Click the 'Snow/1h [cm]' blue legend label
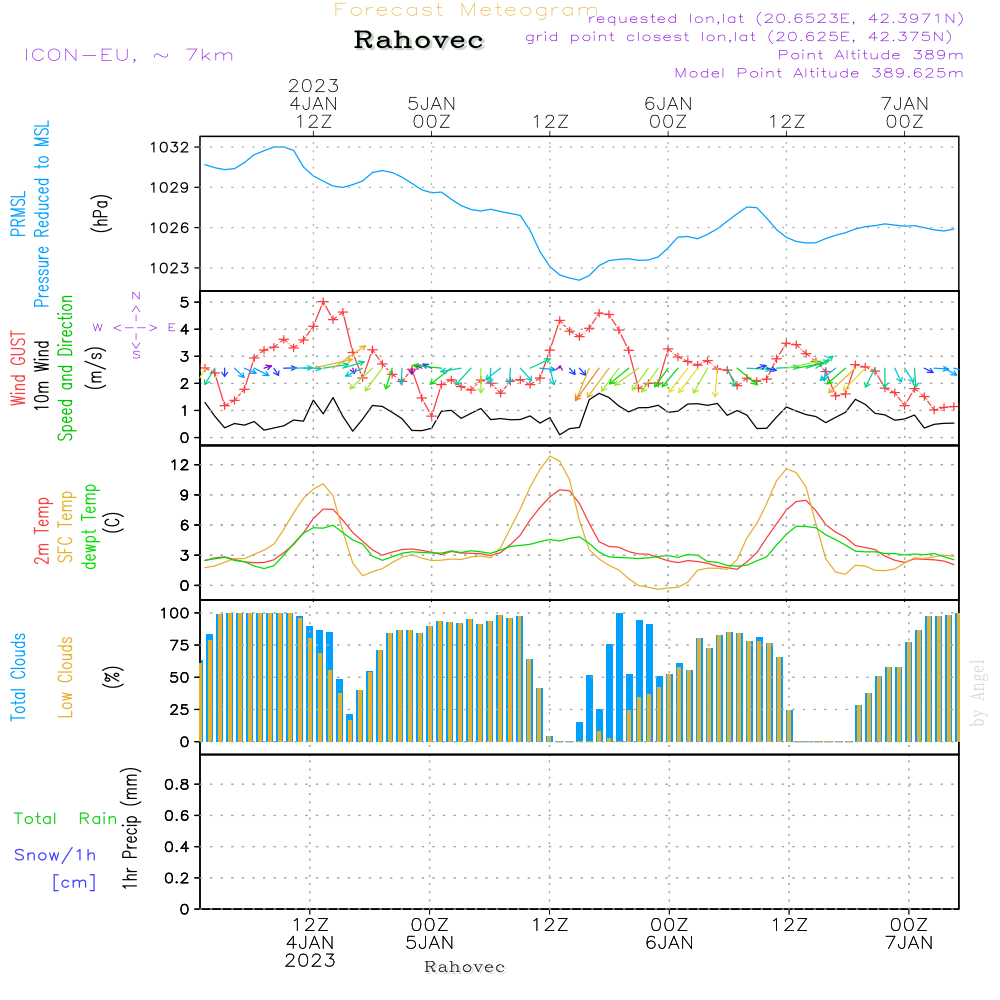1000x1000 pixels. click(x=55, y=868)
